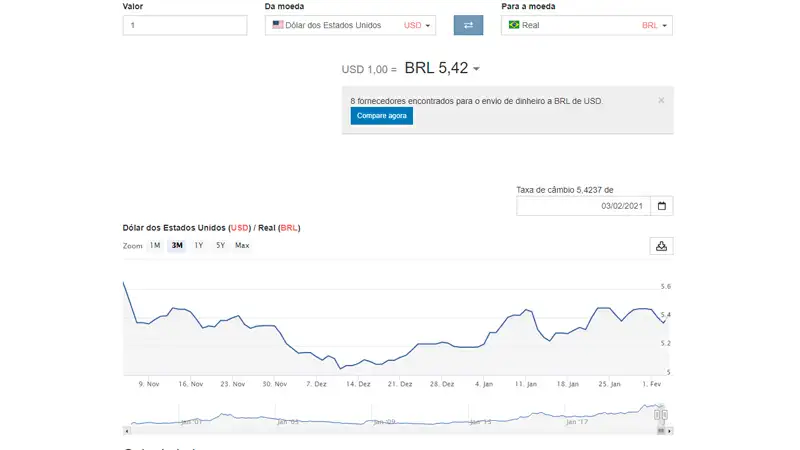Click the 4. Jan axis label
Screen dimensions: 800x450
click(x=484, y=384)
